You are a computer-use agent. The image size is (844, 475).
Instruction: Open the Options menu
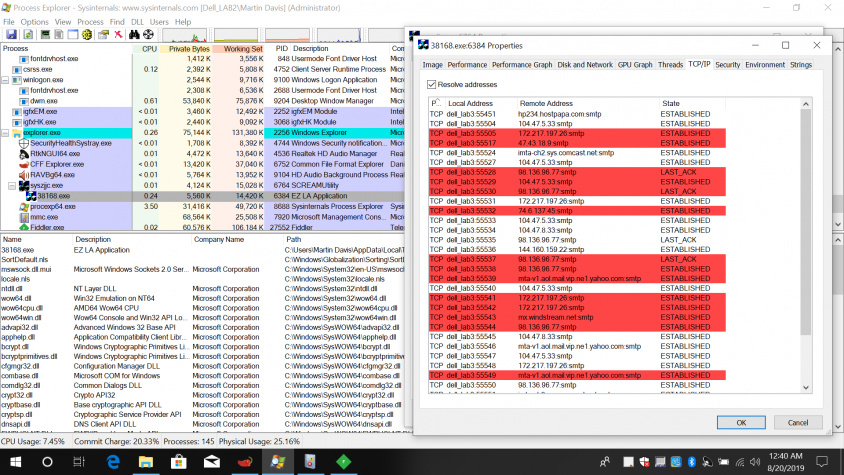34,22
